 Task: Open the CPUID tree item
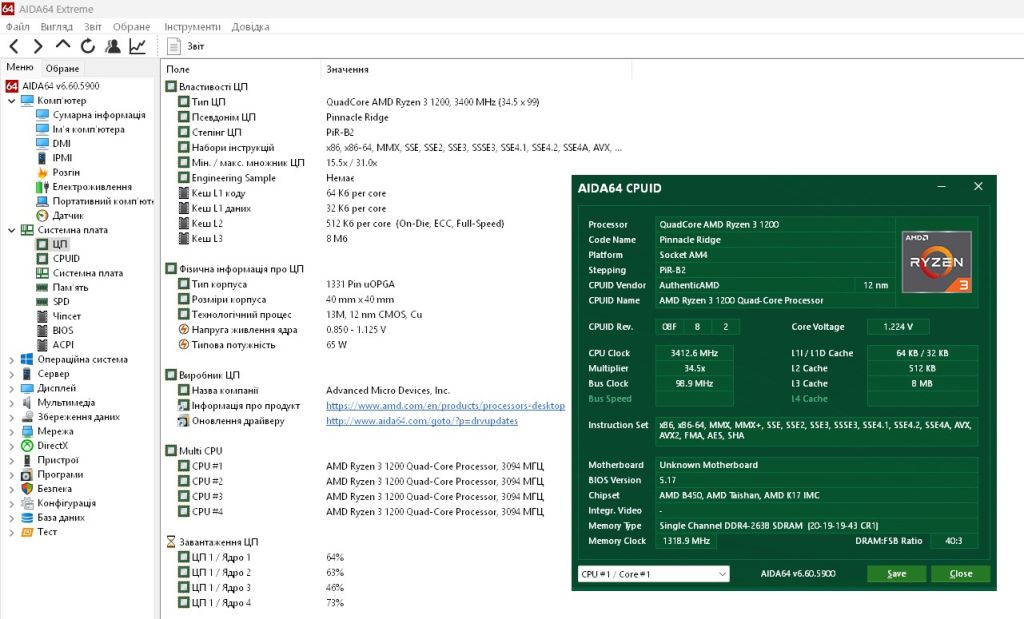coord(66,259)
